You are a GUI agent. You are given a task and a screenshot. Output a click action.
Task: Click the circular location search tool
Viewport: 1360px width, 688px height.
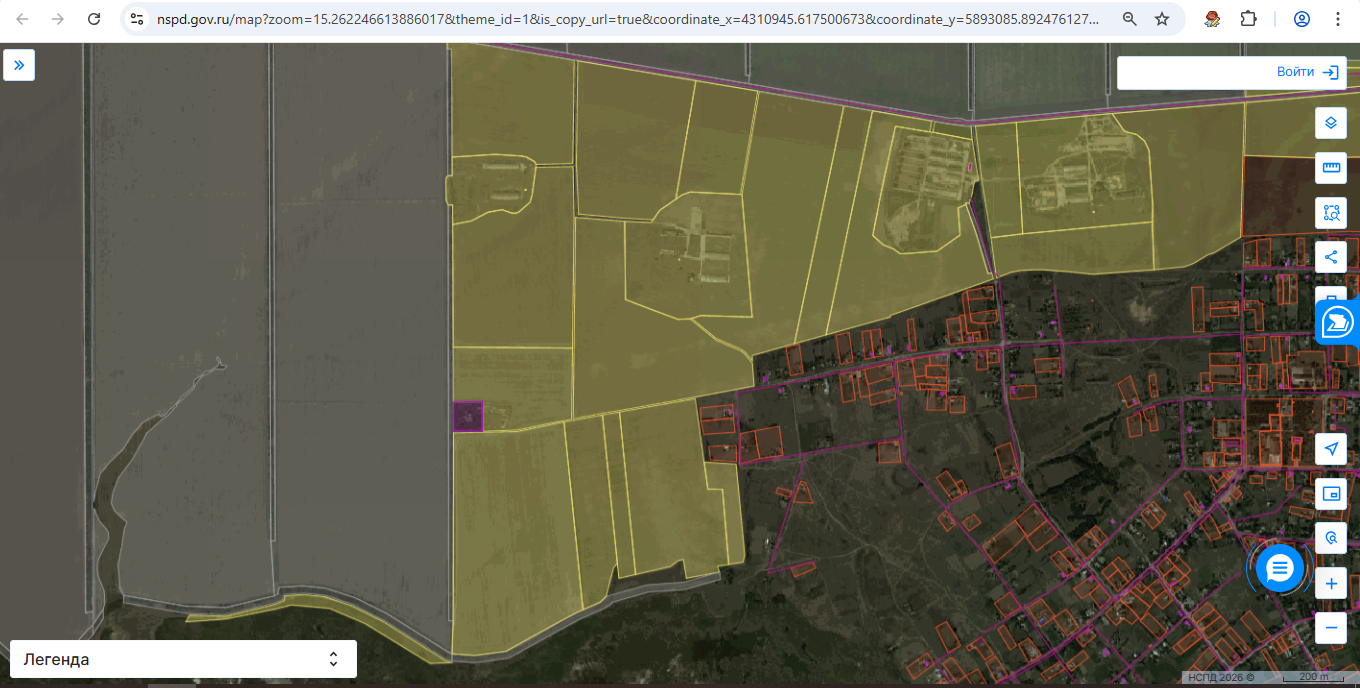pos(1331,538)
